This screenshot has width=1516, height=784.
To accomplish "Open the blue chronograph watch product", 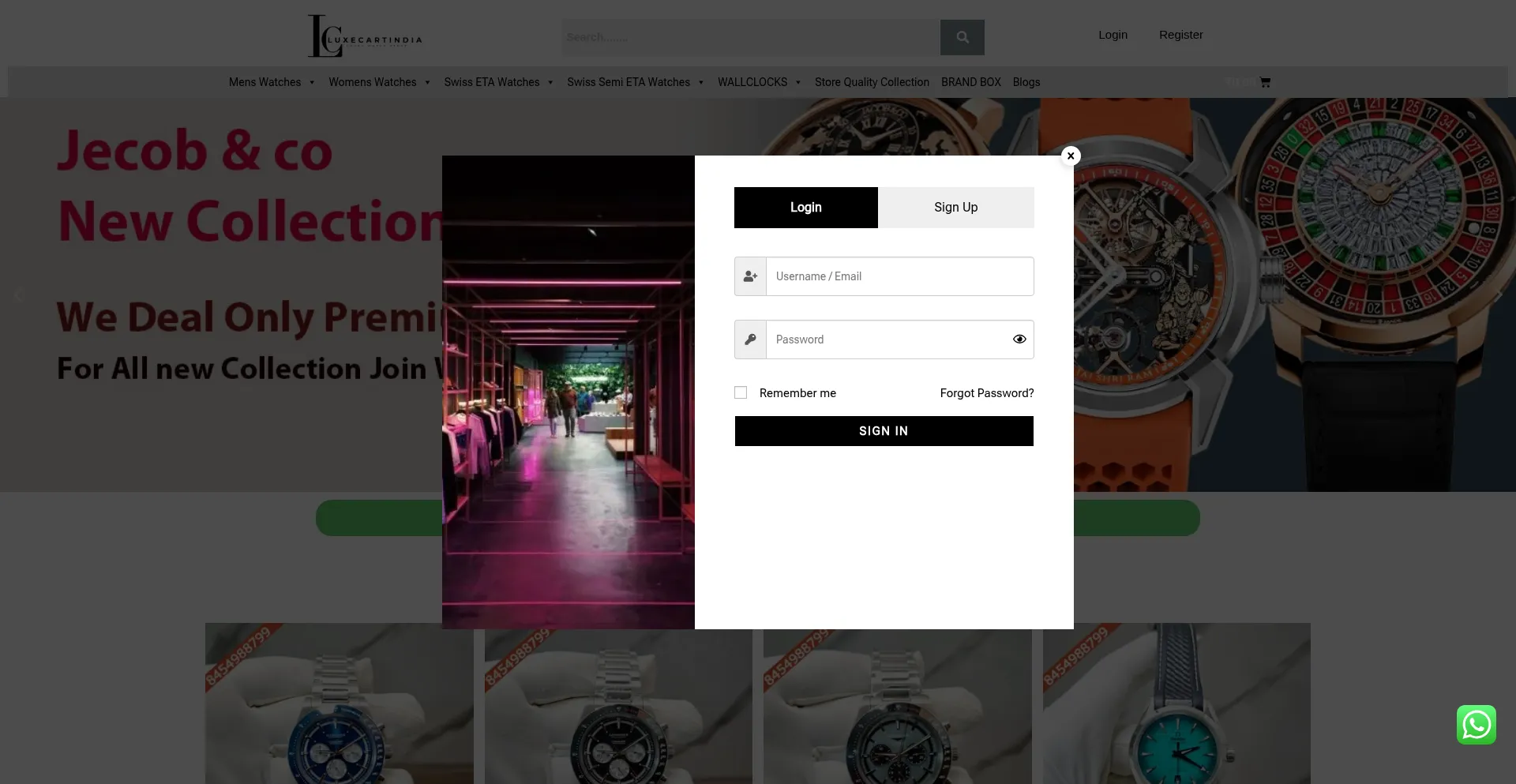I will pyautogui.click(x=340, y=703).
